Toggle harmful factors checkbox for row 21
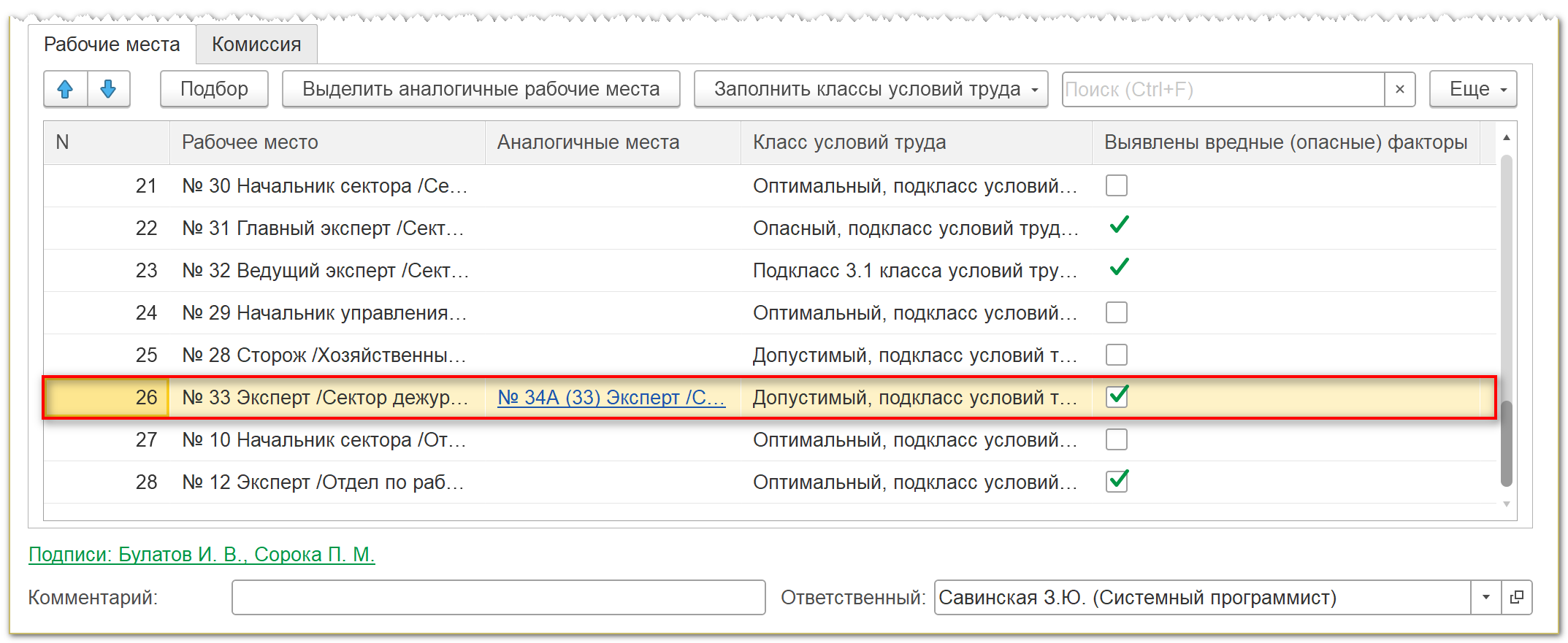The height and width of the screenshot is (643, 1568). (1116, 185)
